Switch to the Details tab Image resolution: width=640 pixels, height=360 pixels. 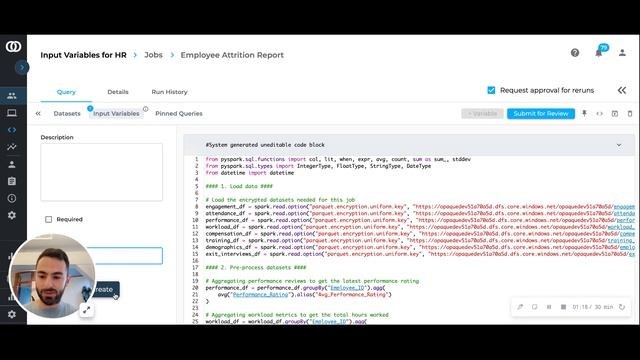click(x=118, y=92)
